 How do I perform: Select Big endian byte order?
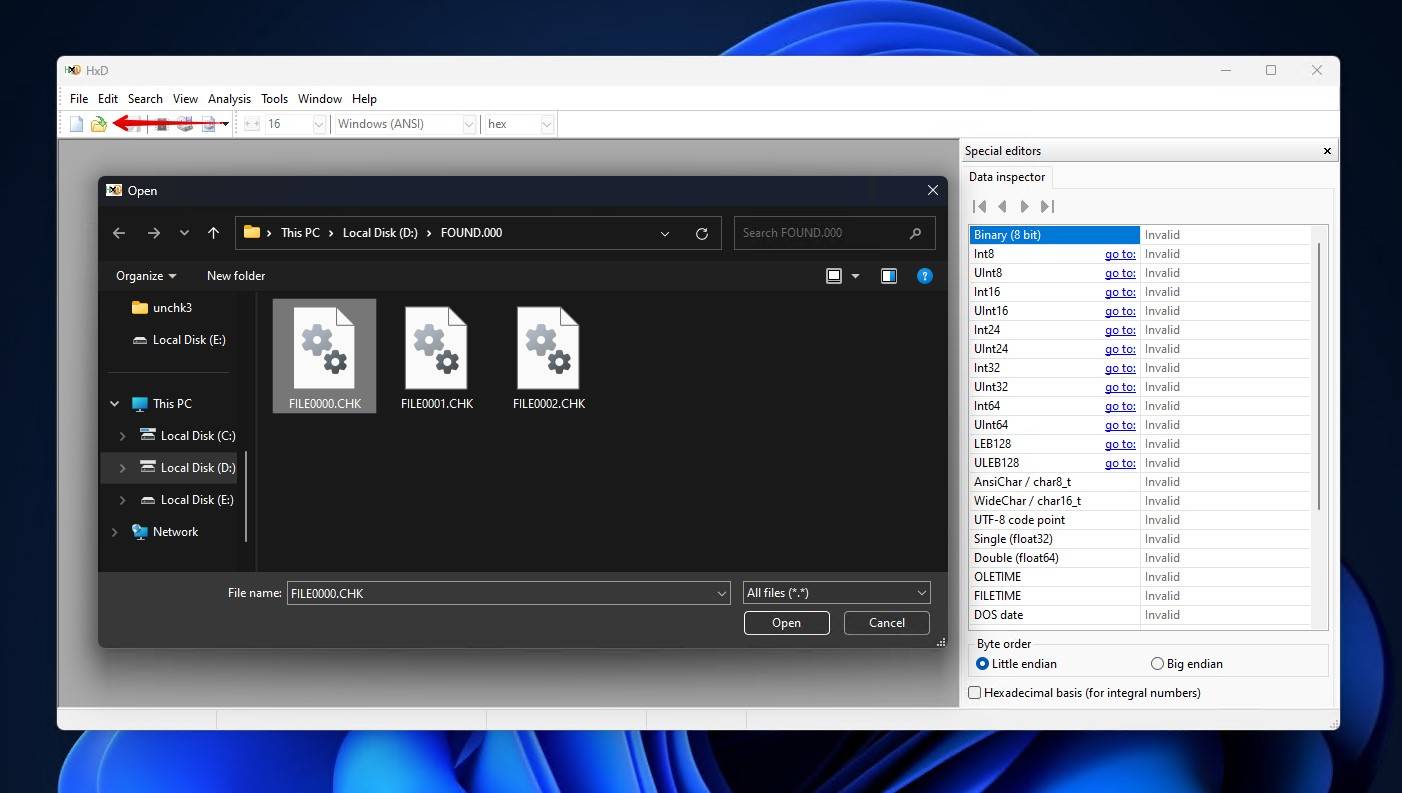1186,664
